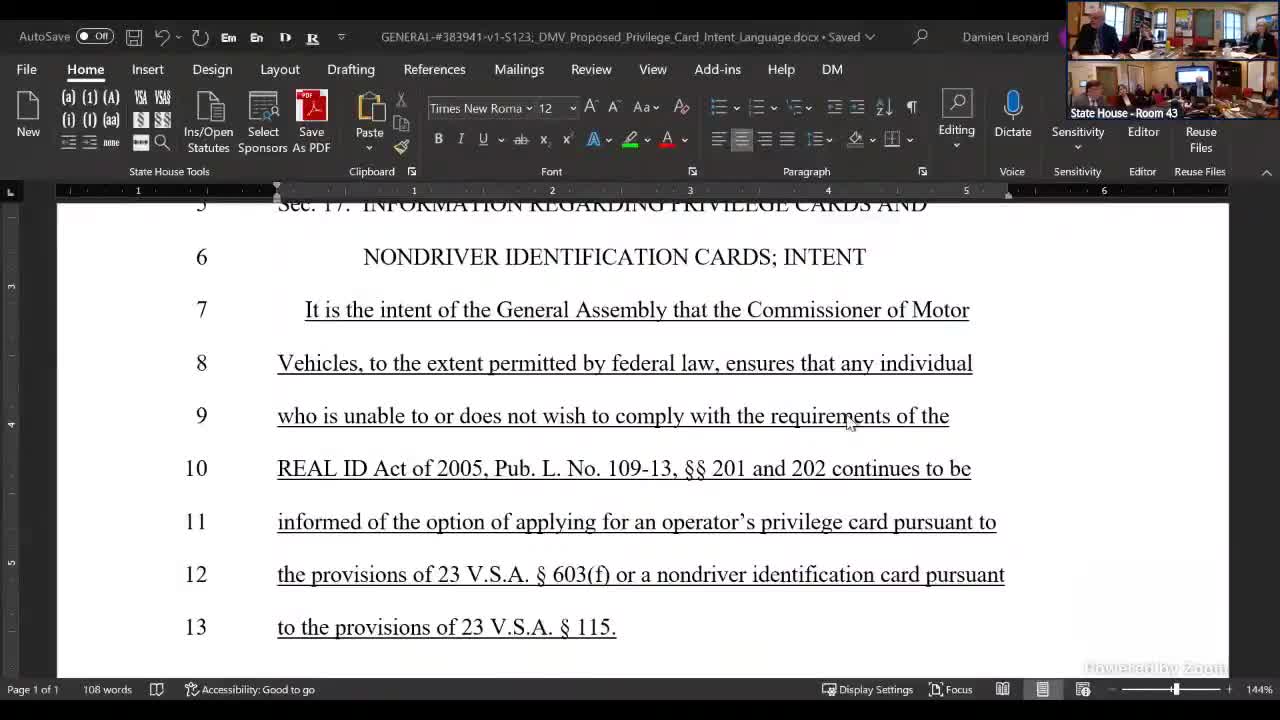Click the title bar search magnifier
The height and width of the screenshot is (720, 1280).
pyautogui.click(x=921, y=37)
